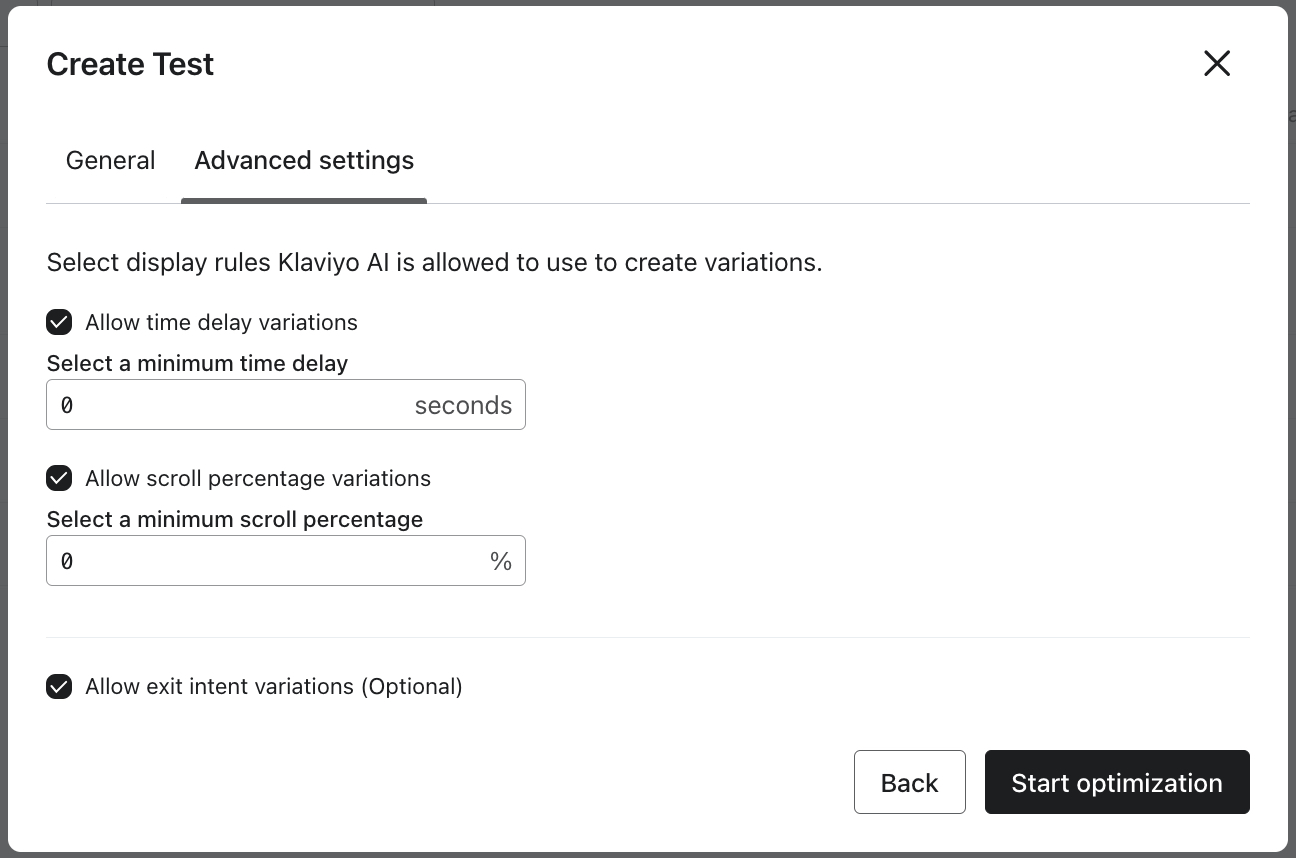Select the Advanced settings tab
1296x858 pixels.
pyautogui.click(x=304, y=160)
